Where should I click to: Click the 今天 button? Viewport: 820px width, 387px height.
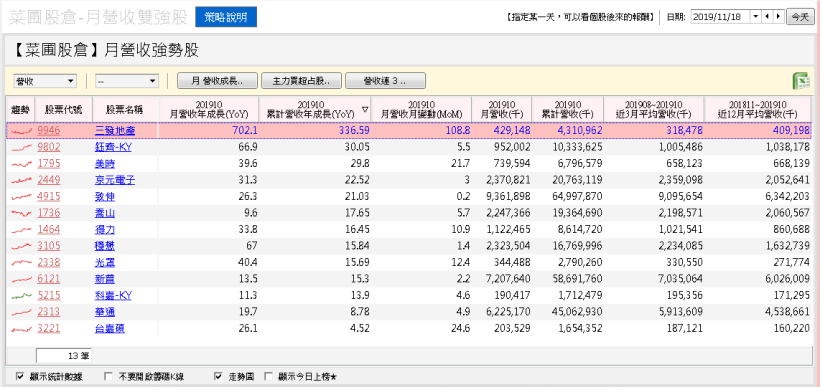click(x=800, y=17)
